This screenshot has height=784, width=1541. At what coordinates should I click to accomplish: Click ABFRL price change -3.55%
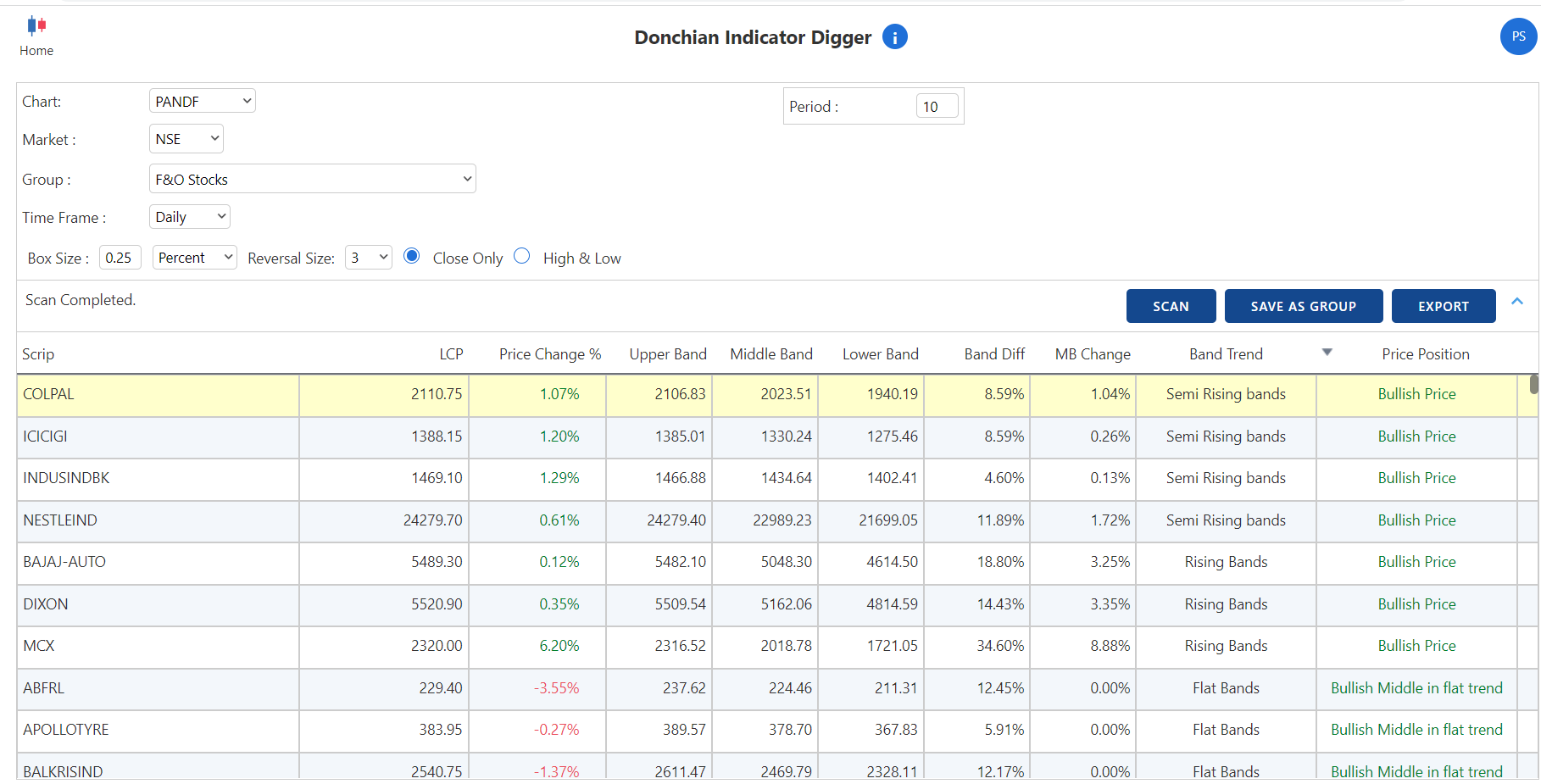pyautogui.click(x=556, y=688)
